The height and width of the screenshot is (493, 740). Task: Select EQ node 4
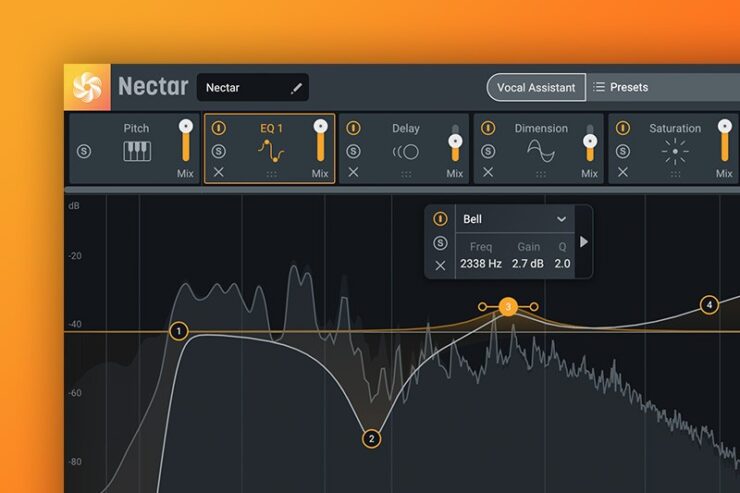(x=709, y=305)
